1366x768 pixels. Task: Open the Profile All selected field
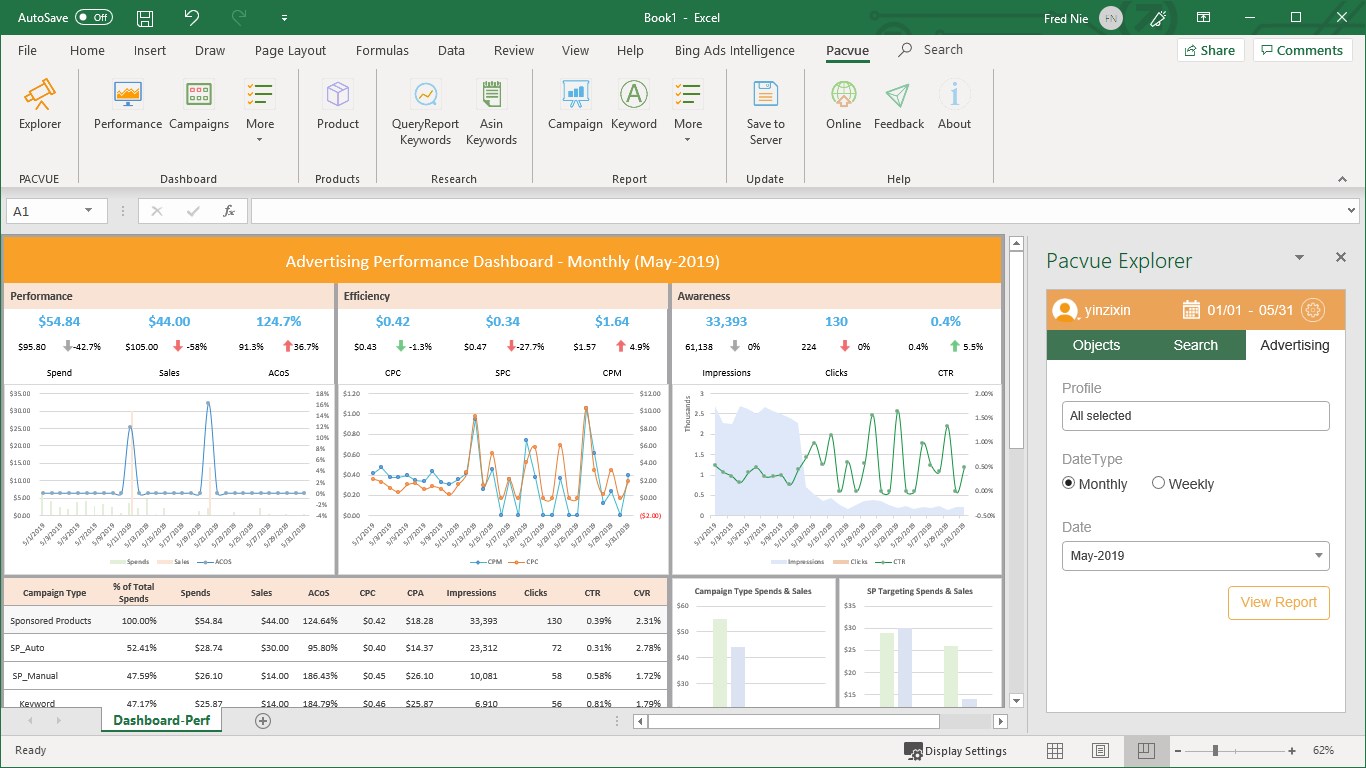pyautogui.click(x=1196, y=416)
